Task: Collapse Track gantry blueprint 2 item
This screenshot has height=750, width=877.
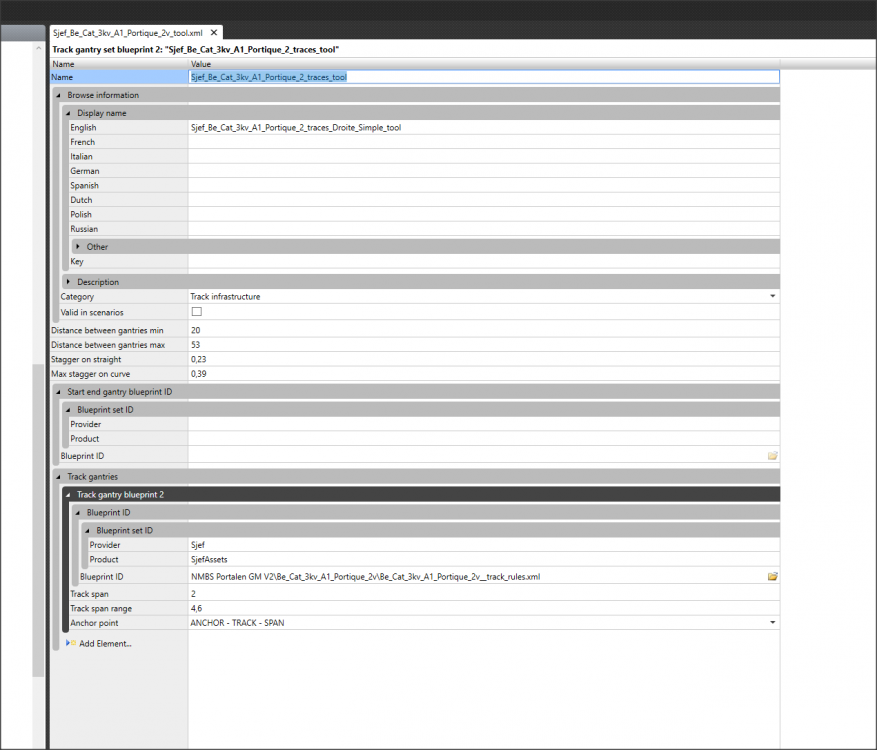Action: (69, 495)
